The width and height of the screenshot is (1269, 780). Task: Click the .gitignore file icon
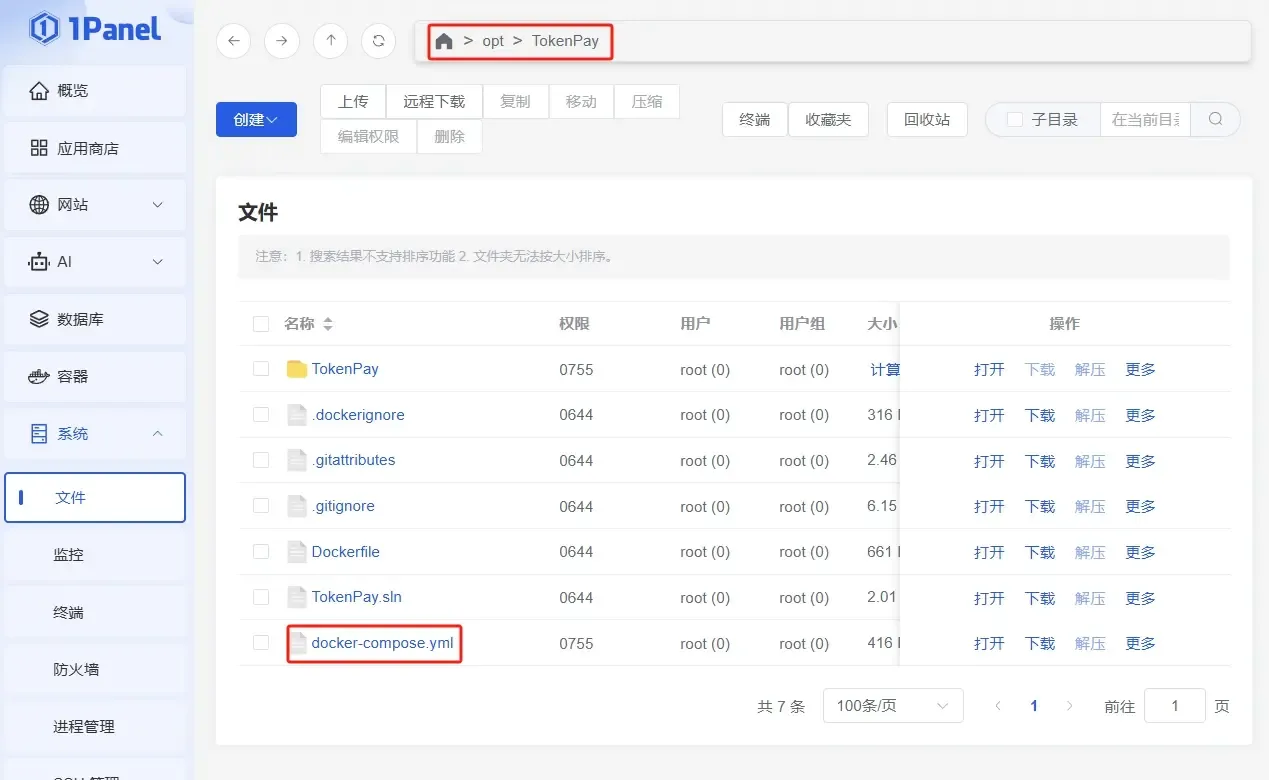(296, 506)
